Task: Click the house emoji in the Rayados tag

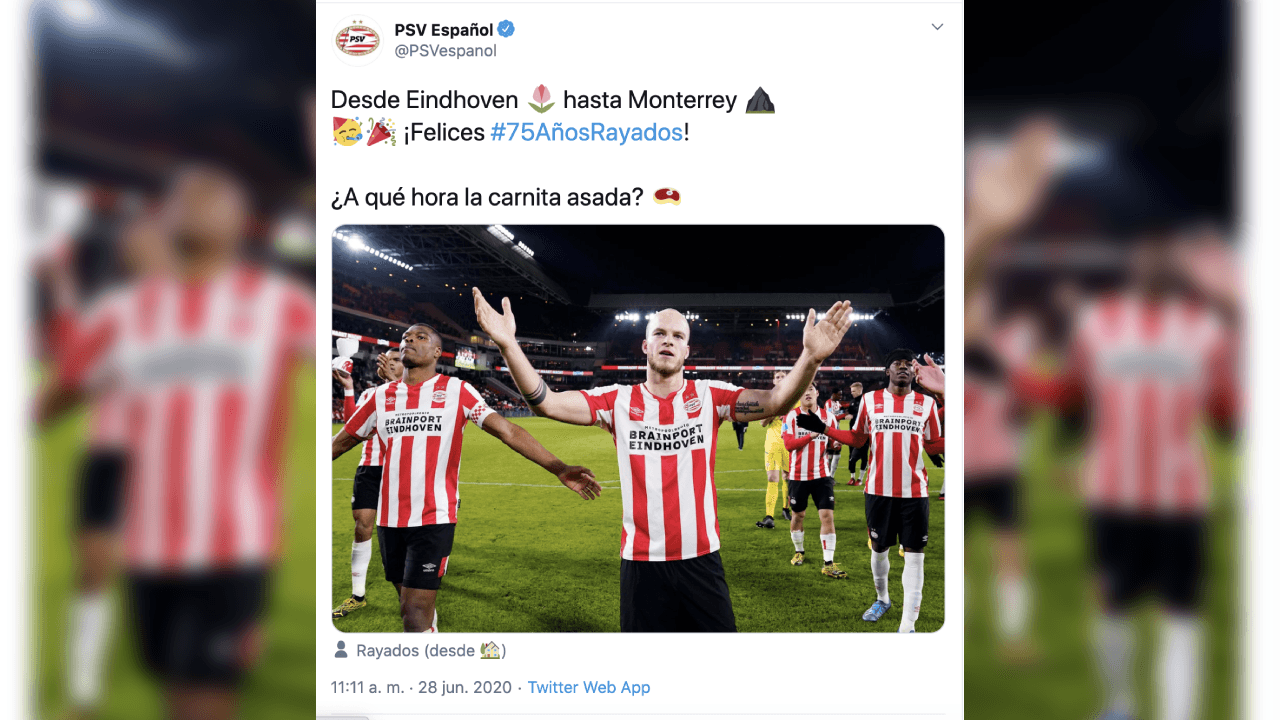Action: 492,651
